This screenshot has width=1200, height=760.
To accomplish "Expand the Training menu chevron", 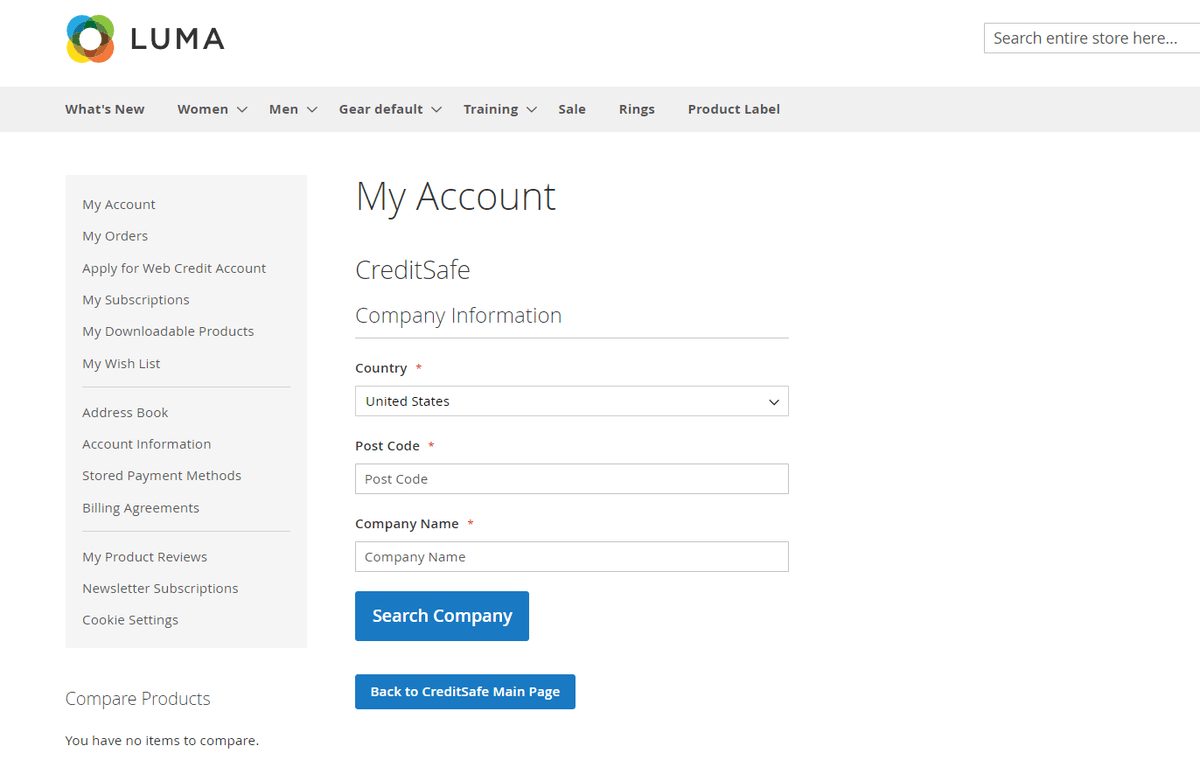I will coord(532,110).
